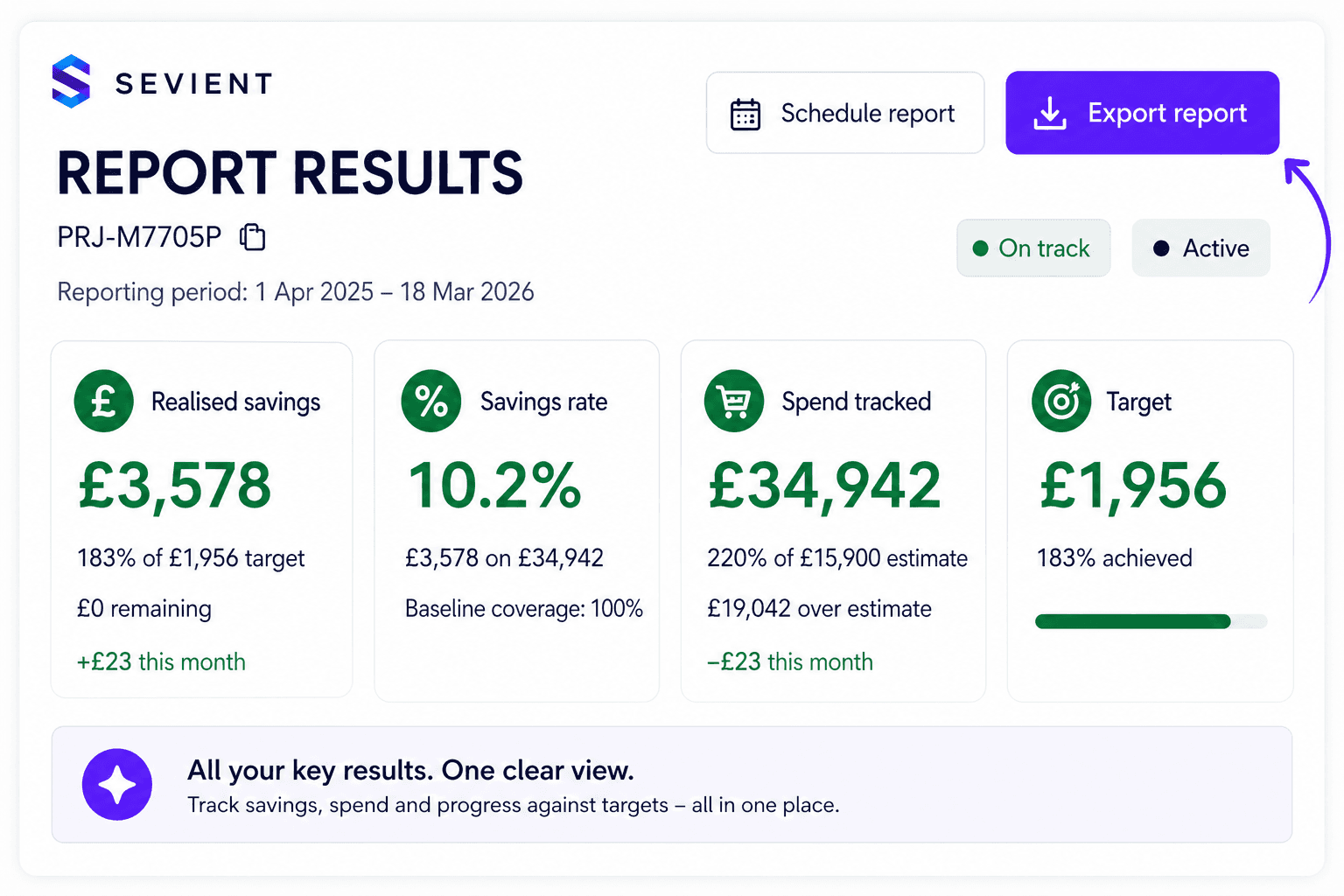This screenshot has height=896, width=1344.
Task: Click the purple sparkle star icon
Action: 117,784
